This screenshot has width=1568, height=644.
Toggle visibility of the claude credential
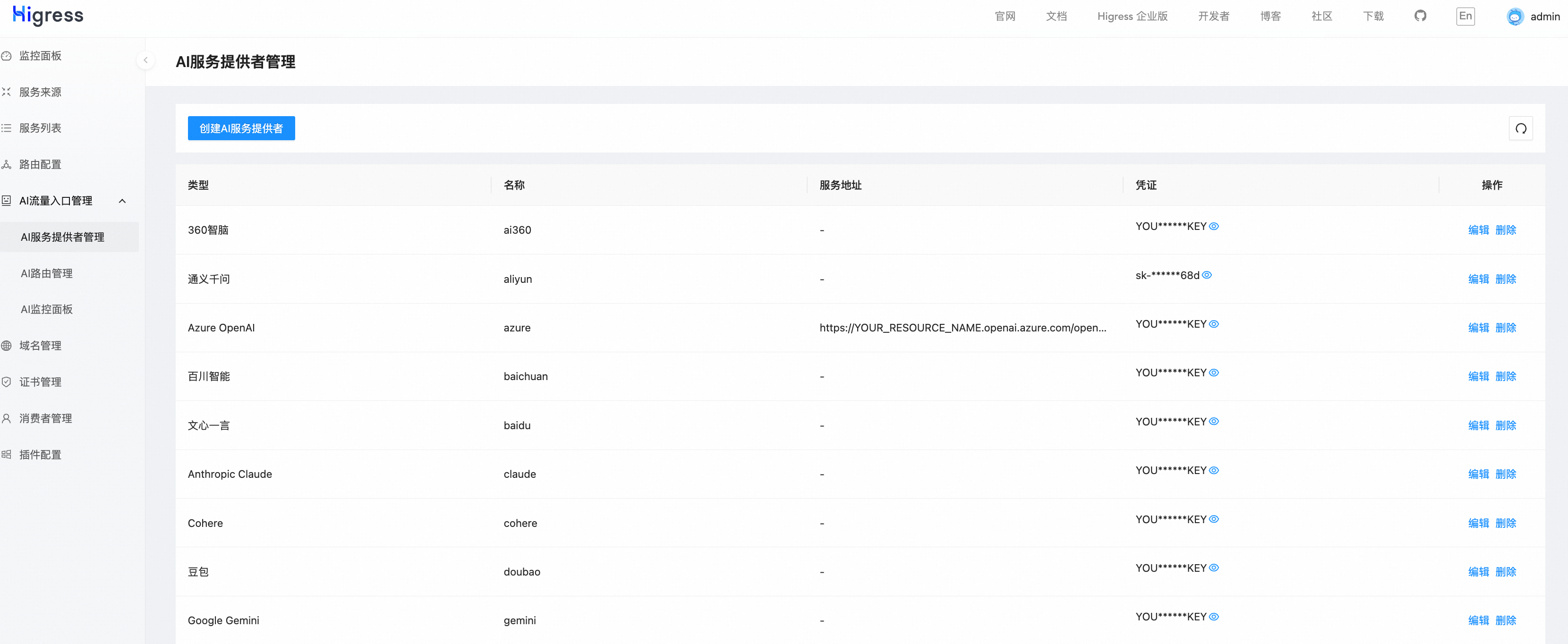(x=1214, y=471)
